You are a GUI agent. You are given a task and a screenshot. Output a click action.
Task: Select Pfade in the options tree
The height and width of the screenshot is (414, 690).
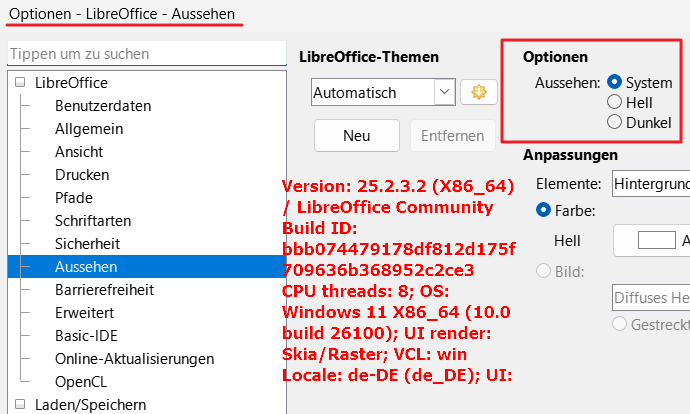click(74, 198)
